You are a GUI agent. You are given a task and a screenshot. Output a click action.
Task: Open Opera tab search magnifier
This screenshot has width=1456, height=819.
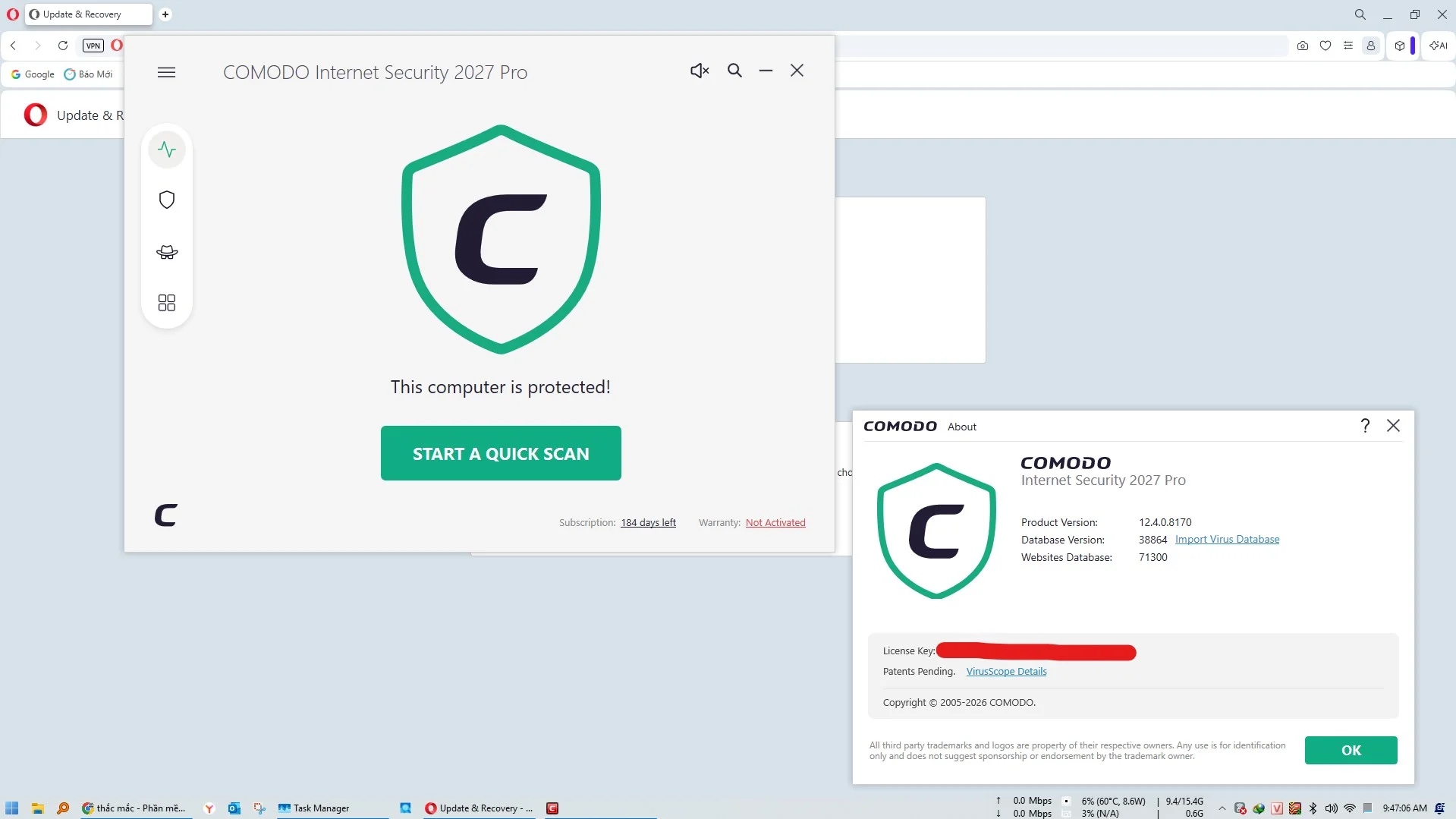(x=1360, y=14)
